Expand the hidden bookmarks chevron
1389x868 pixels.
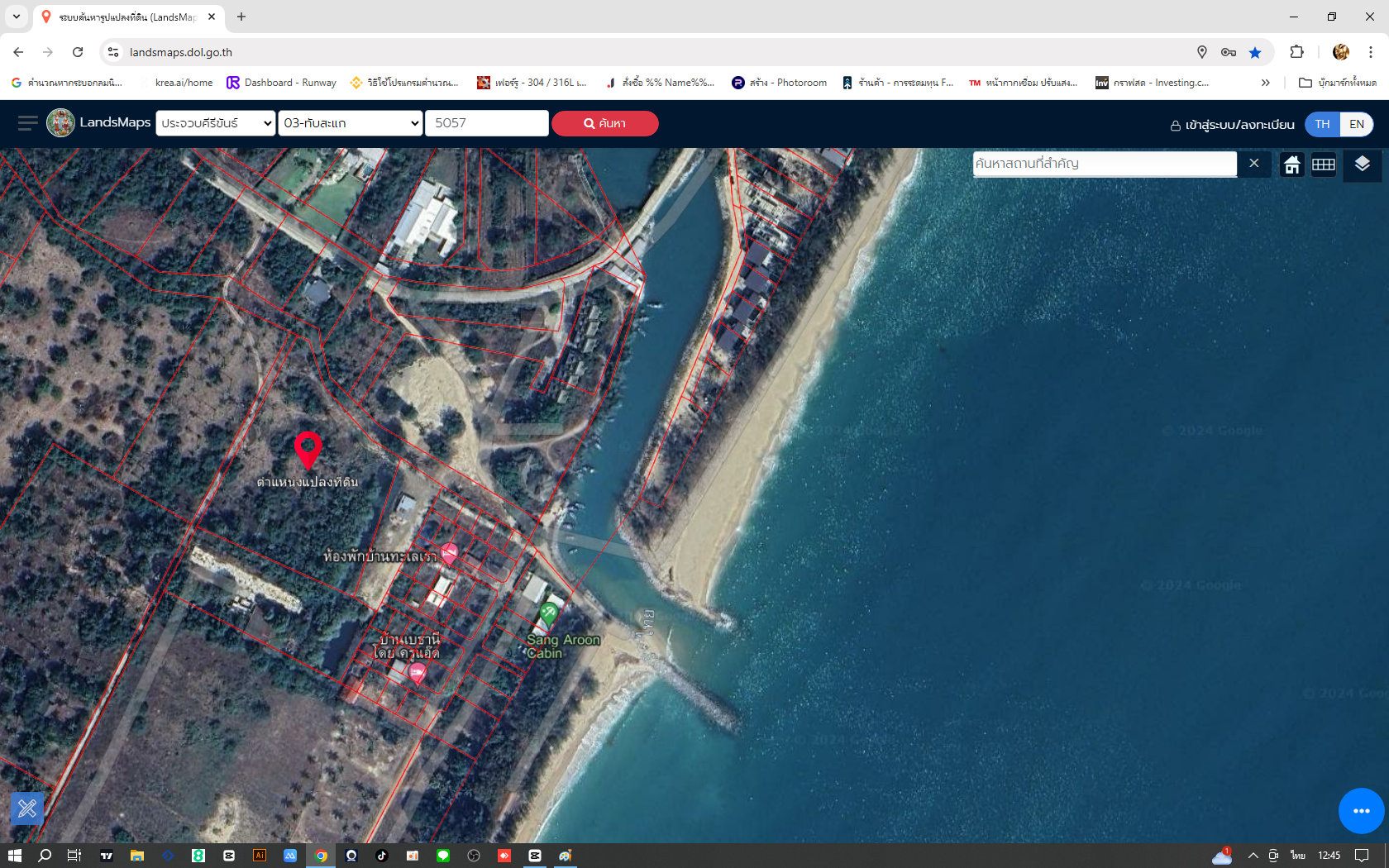point(1265,83)
